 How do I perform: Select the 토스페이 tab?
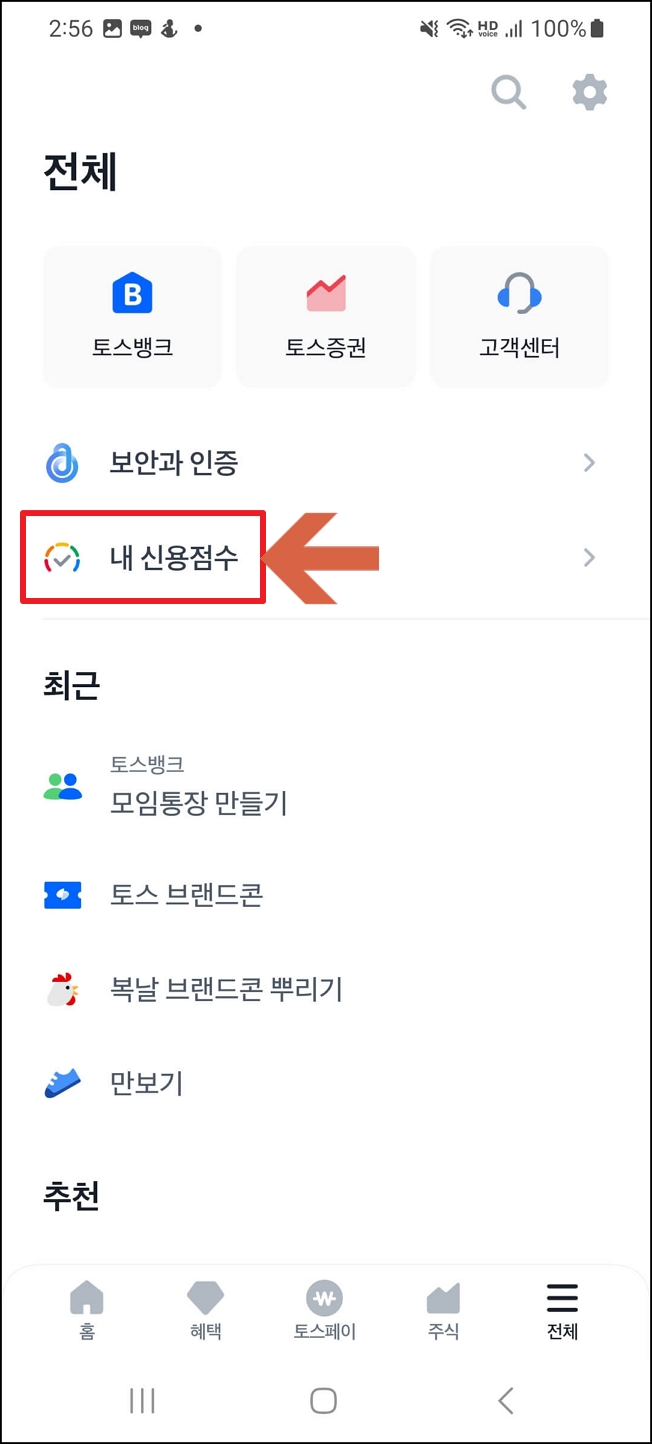(324, 1310)
